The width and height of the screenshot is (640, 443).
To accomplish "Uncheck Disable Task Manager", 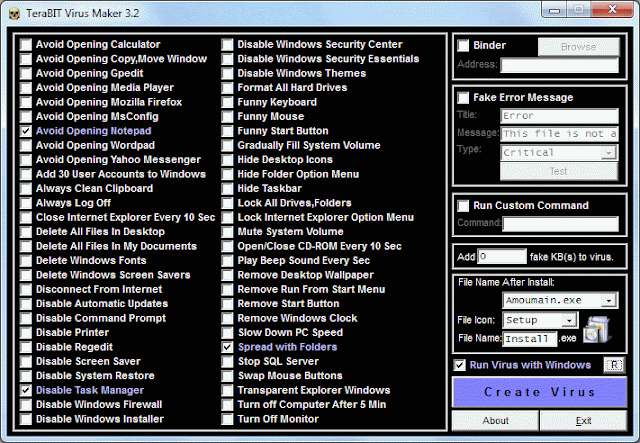I will (26, 390).
